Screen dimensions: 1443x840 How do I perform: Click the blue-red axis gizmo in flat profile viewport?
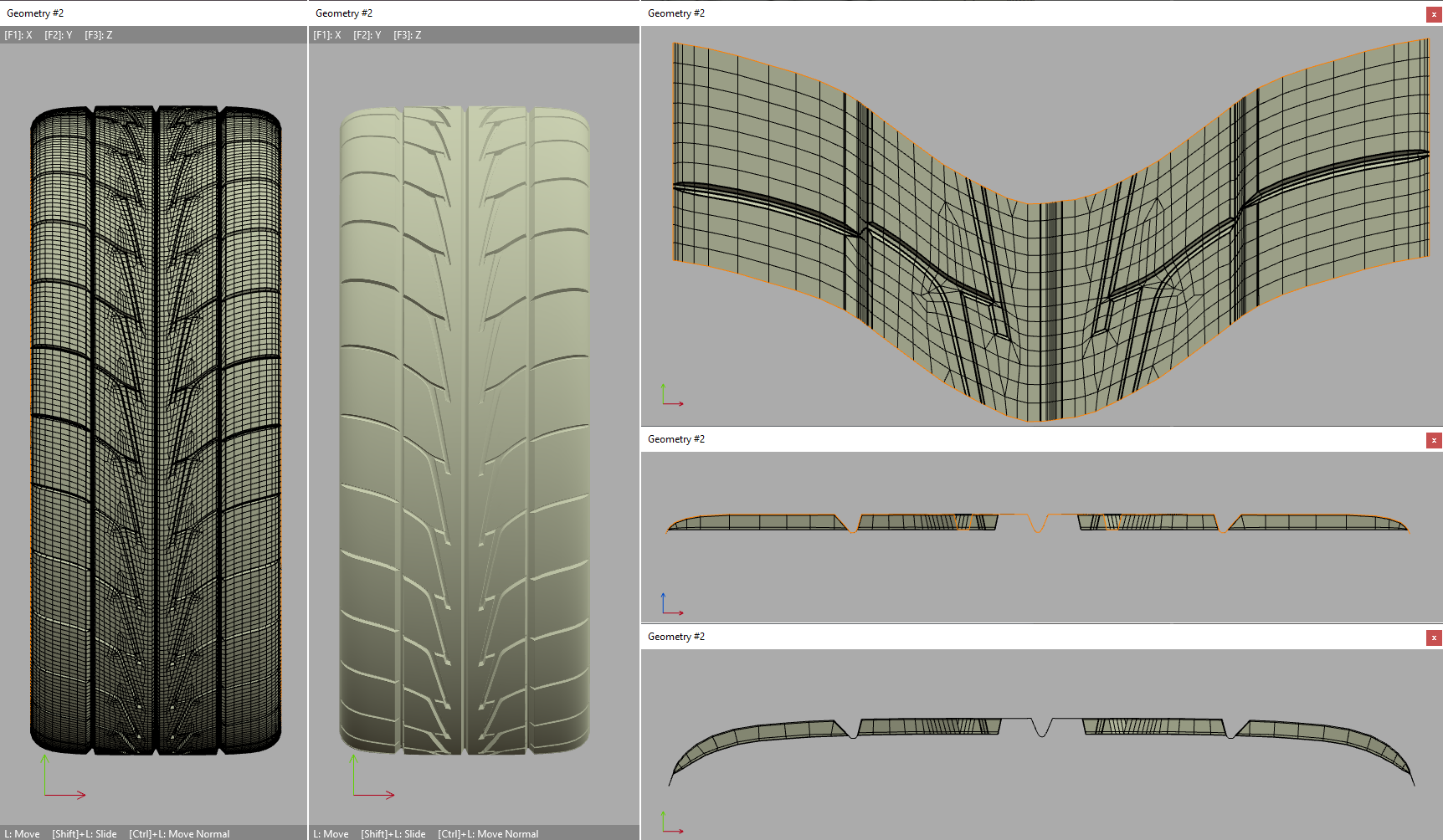(672, 603)
